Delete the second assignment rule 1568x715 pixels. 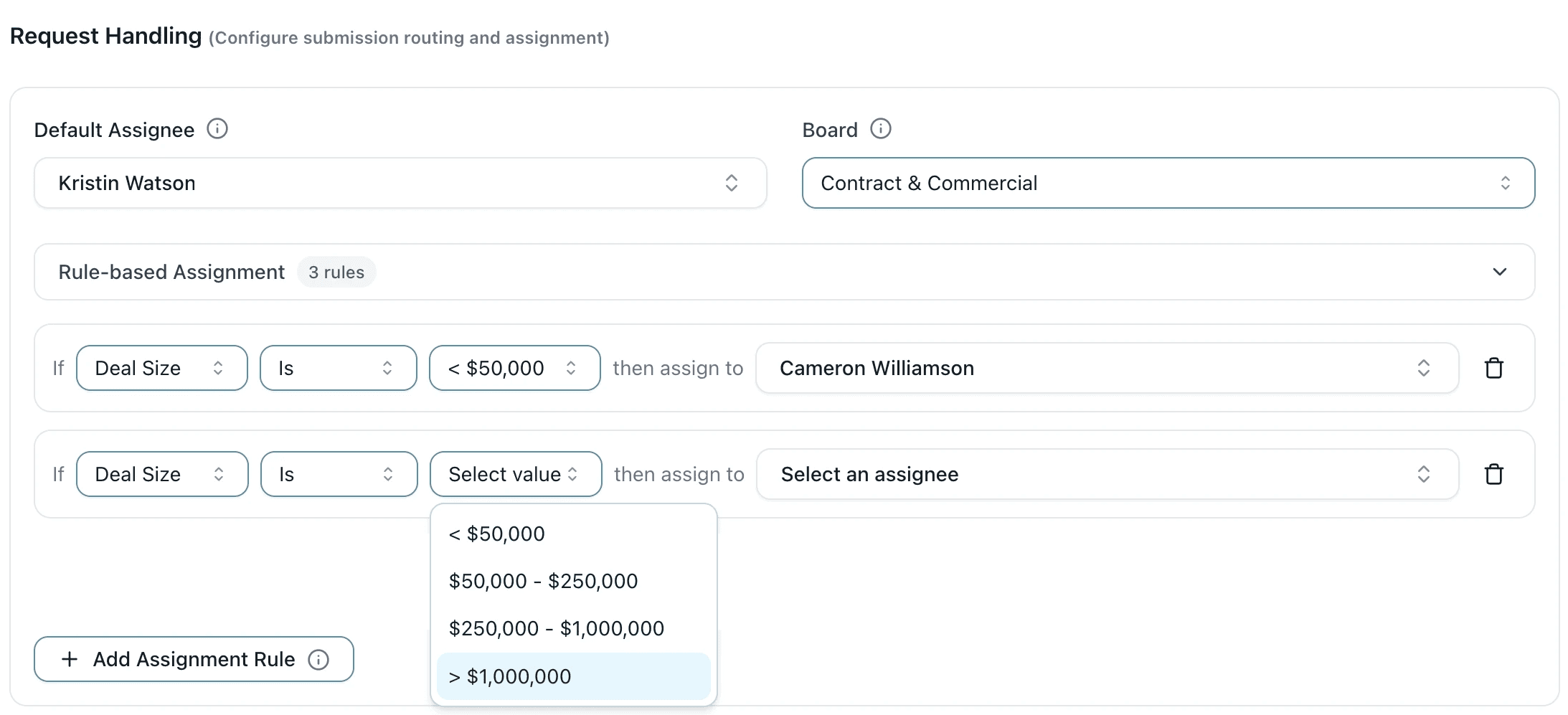pos(1493,474)
